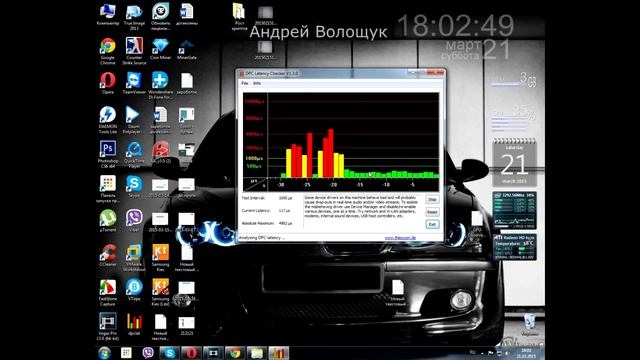
Task: Click the Stop button in DPC Latency Checker
Action: pos(432,199)
